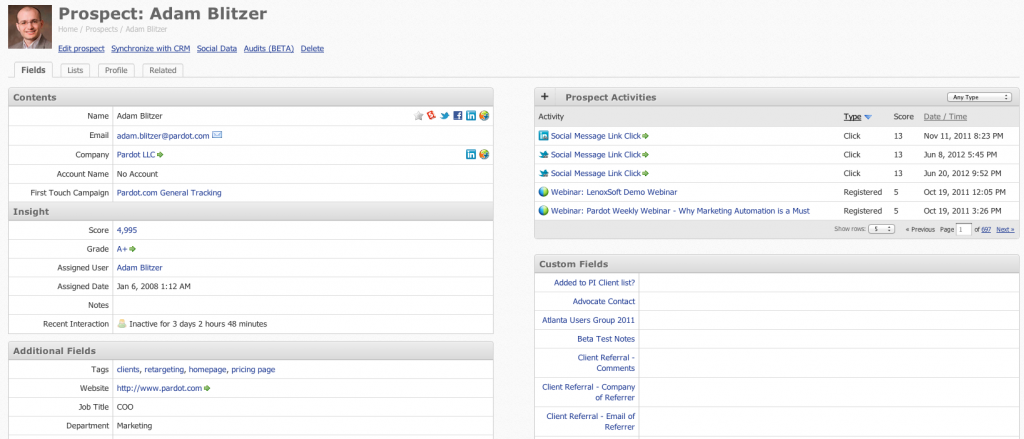Open the Social Data link
The image size is (1024, 439).
(x=217, y=49)
